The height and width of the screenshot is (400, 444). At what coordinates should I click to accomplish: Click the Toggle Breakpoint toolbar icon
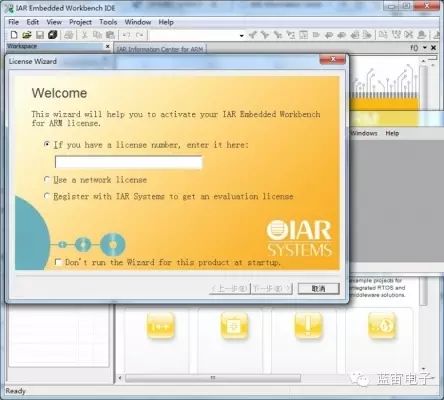coord(422,35)
